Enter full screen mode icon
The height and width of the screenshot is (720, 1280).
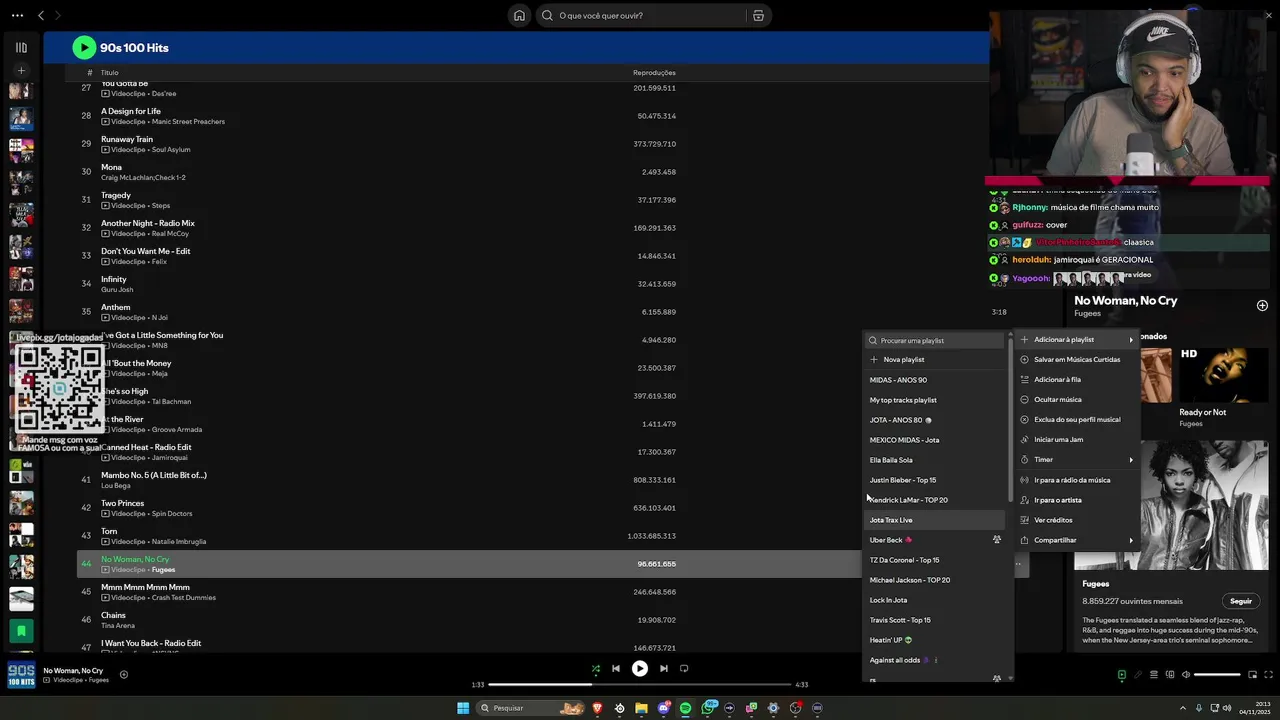[1268, 674]
